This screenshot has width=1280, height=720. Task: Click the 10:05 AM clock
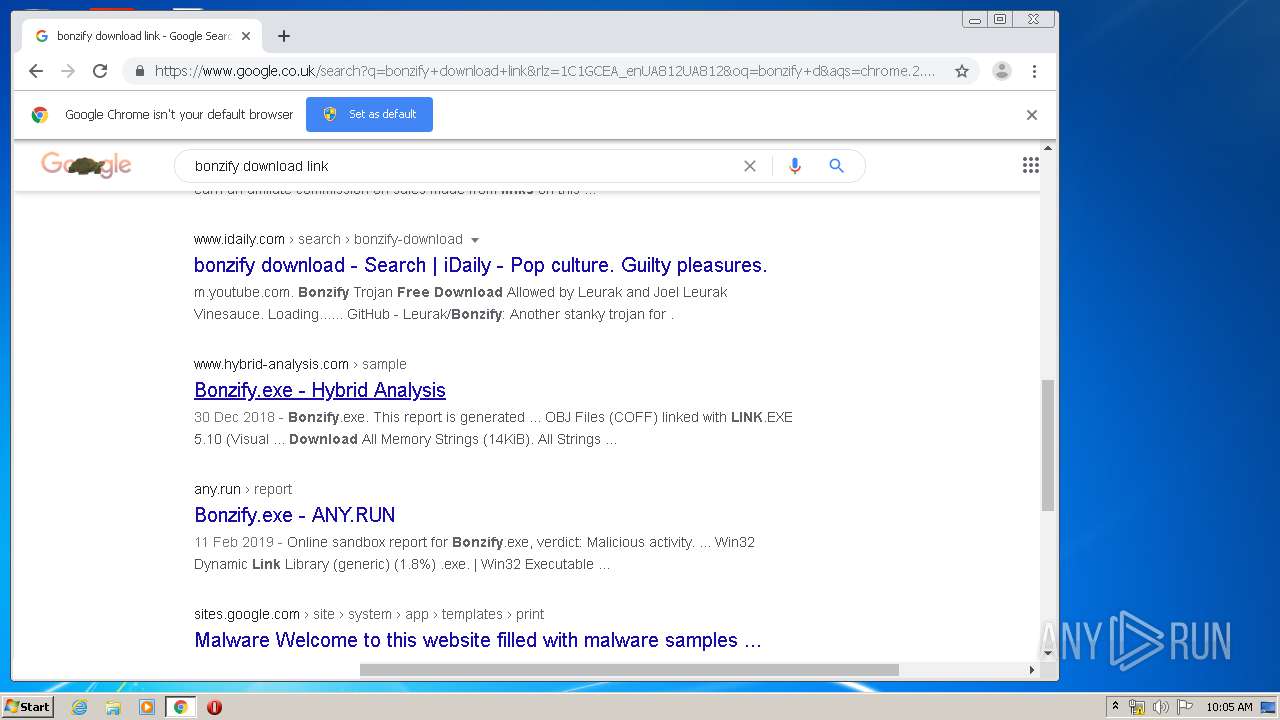pyautogui.click(x=1229, y=707)
